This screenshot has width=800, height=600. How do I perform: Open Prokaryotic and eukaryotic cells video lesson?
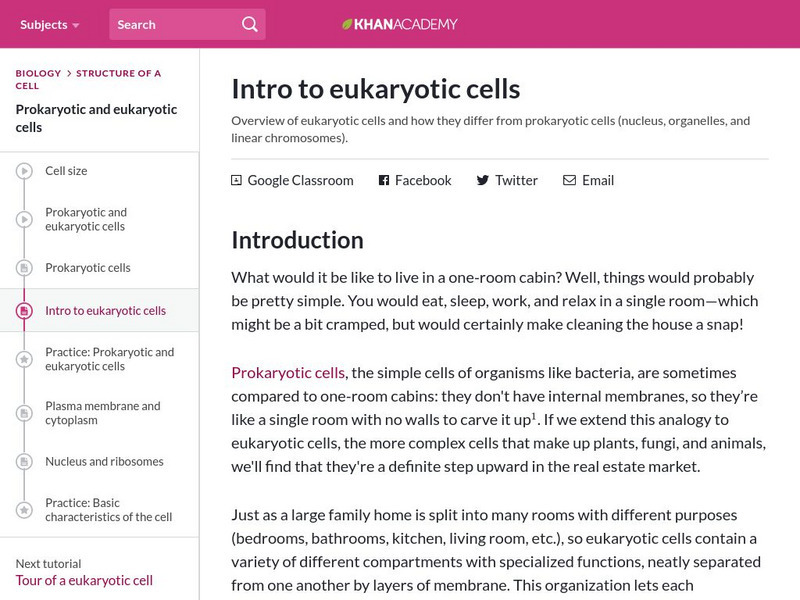pyautogui.click(x=86, y=219)
